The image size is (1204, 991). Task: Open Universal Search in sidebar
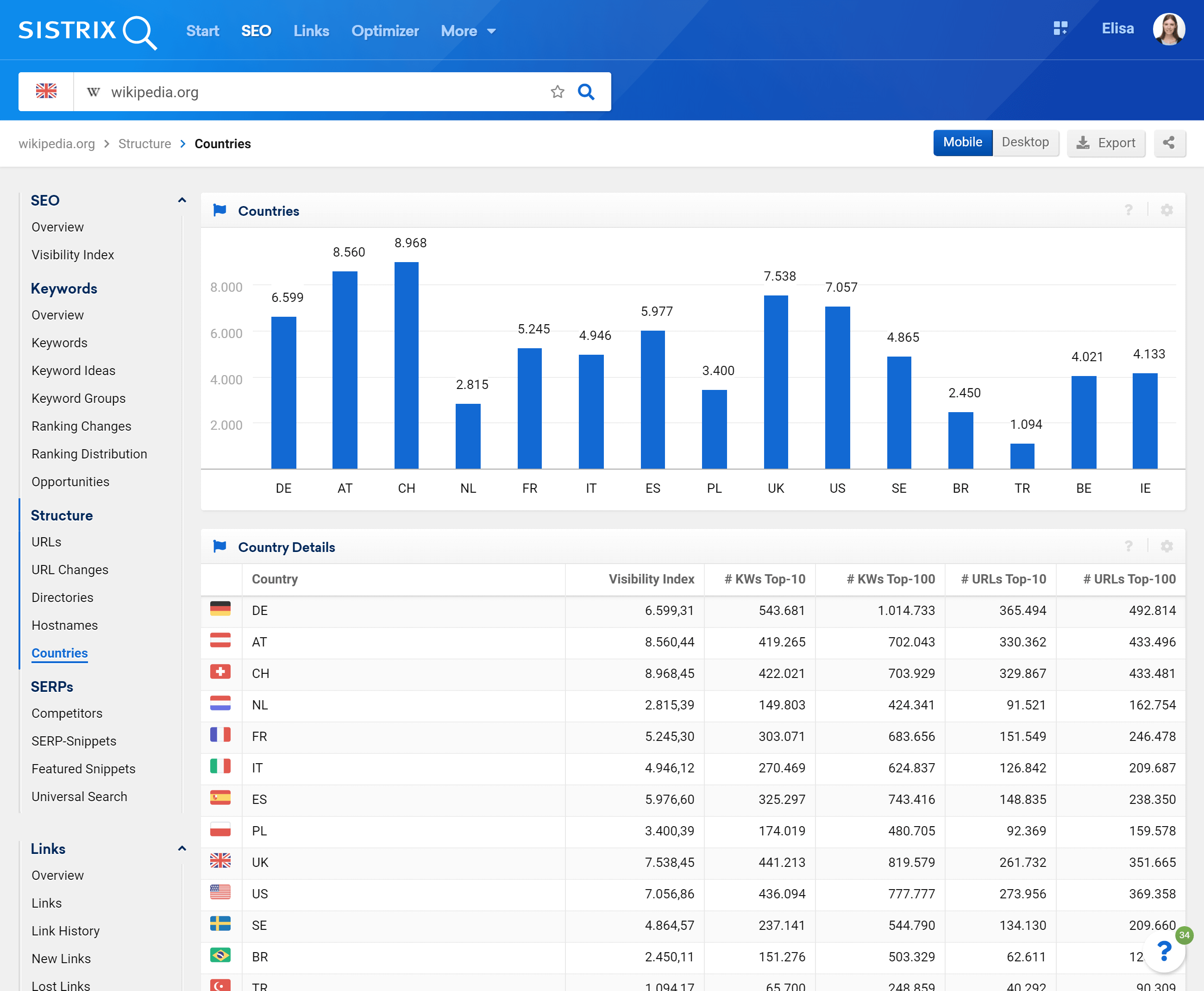[x=79, y=797]
